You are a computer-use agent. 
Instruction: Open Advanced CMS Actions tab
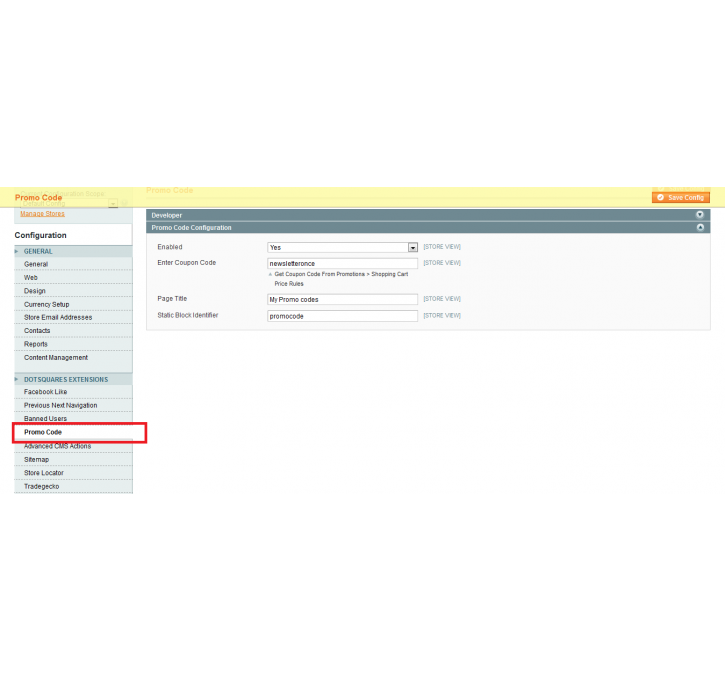click(74, 446)
